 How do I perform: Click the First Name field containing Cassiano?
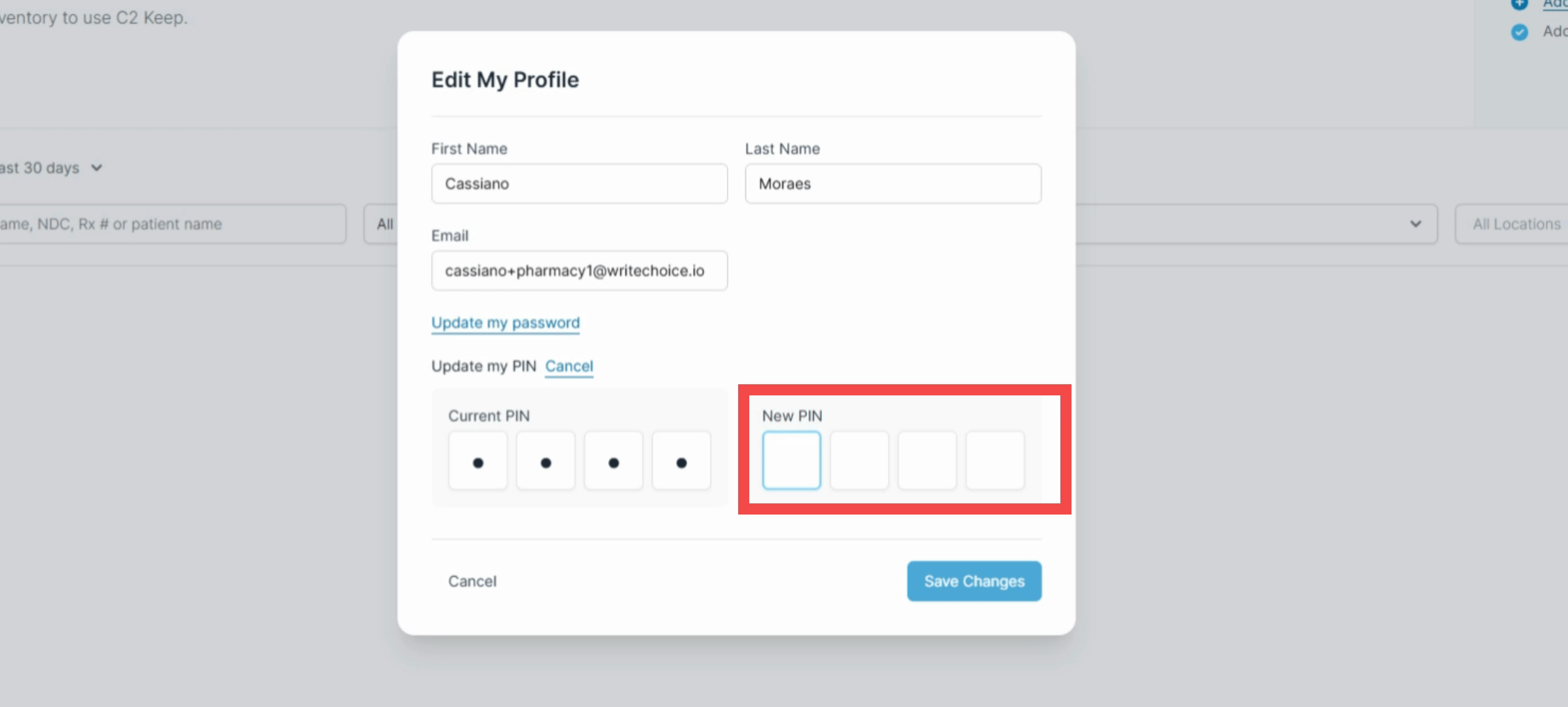(579, 184)
